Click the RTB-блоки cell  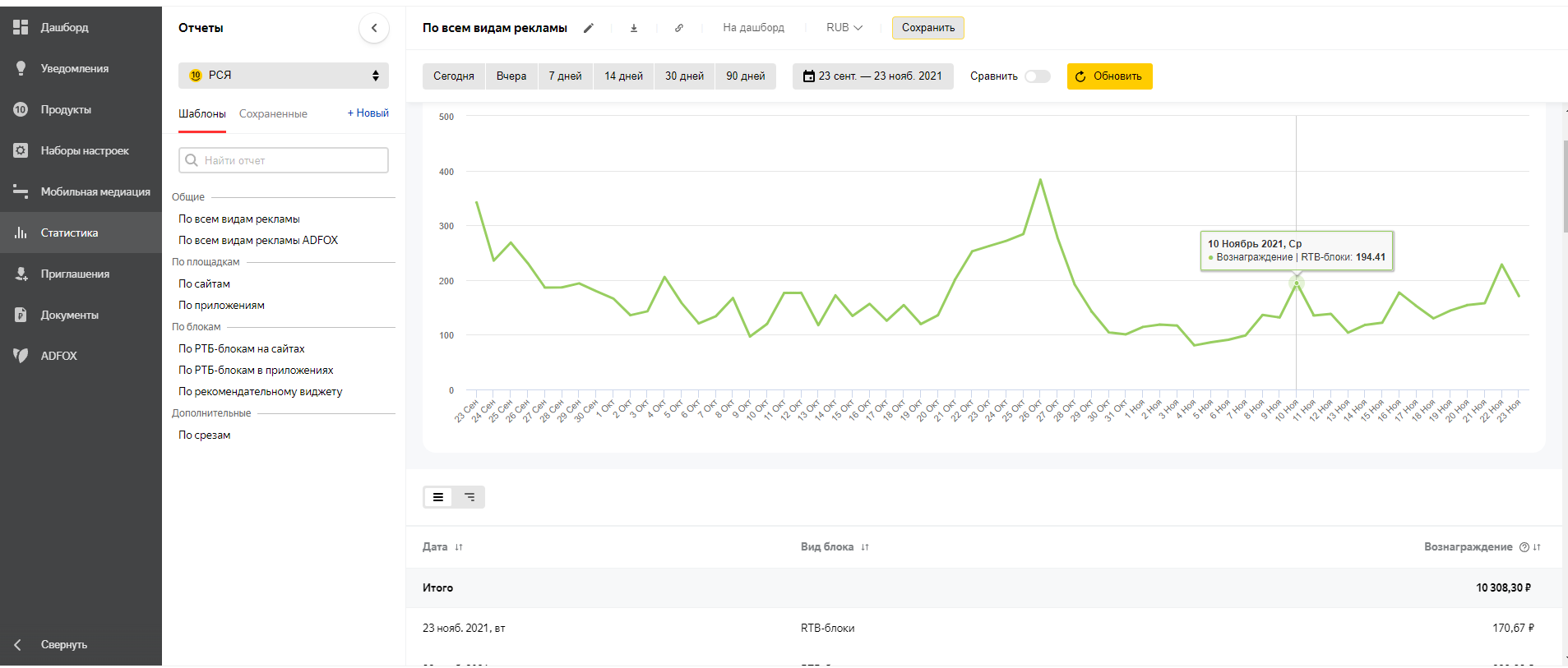point(828,629)
